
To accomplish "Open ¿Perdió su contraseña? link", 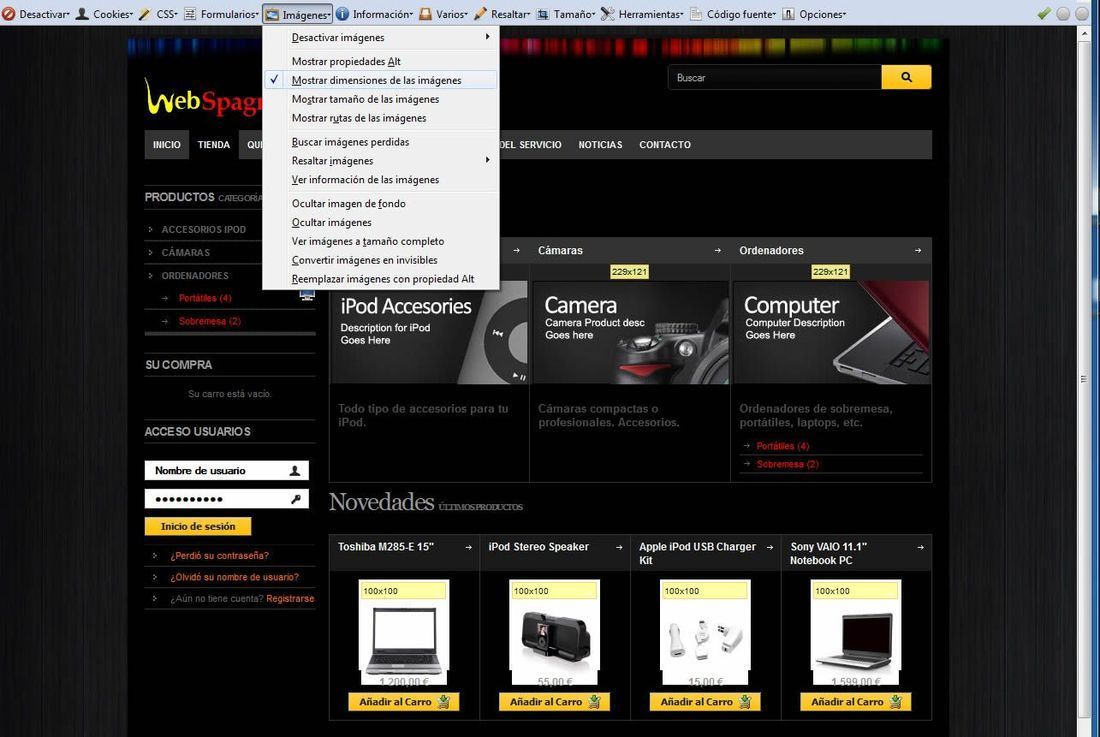I will point(220,555).
